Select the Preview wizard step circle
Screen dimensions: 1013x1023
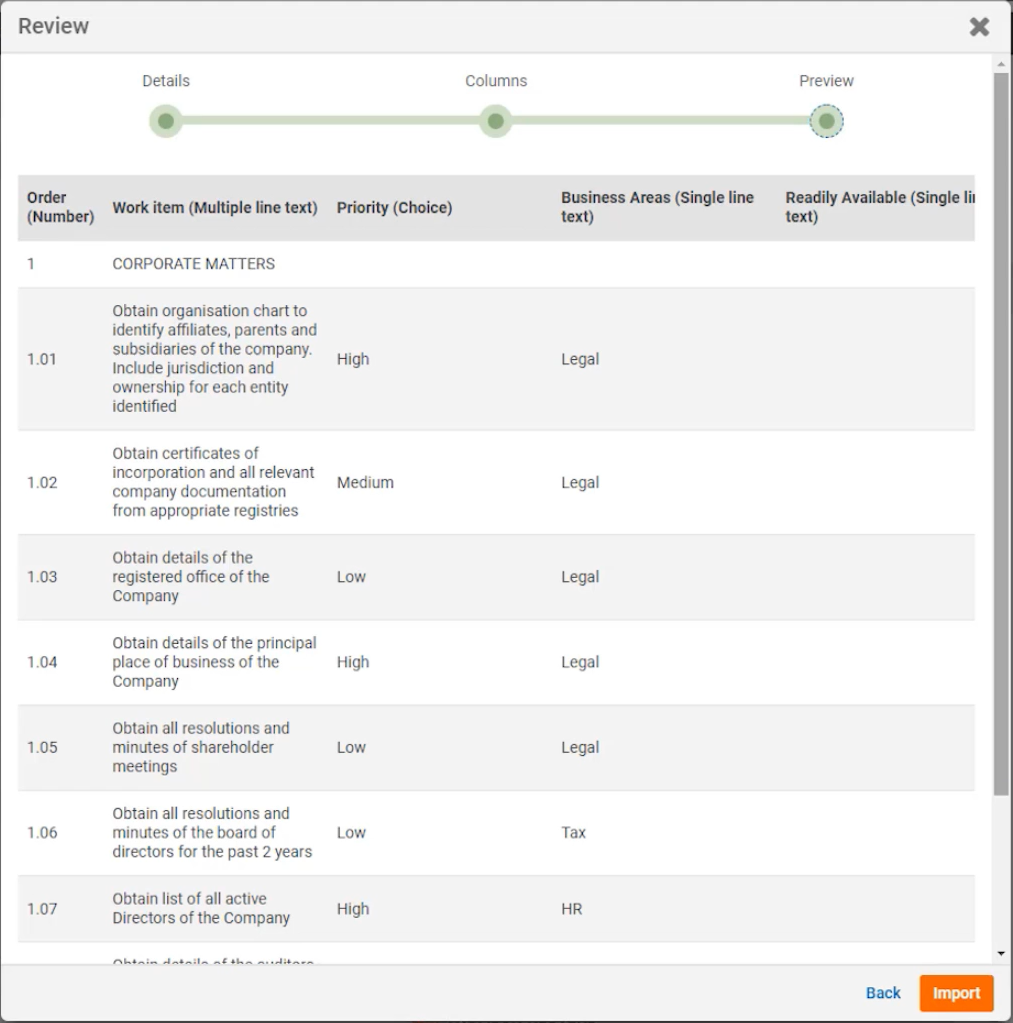coord(826,122)
